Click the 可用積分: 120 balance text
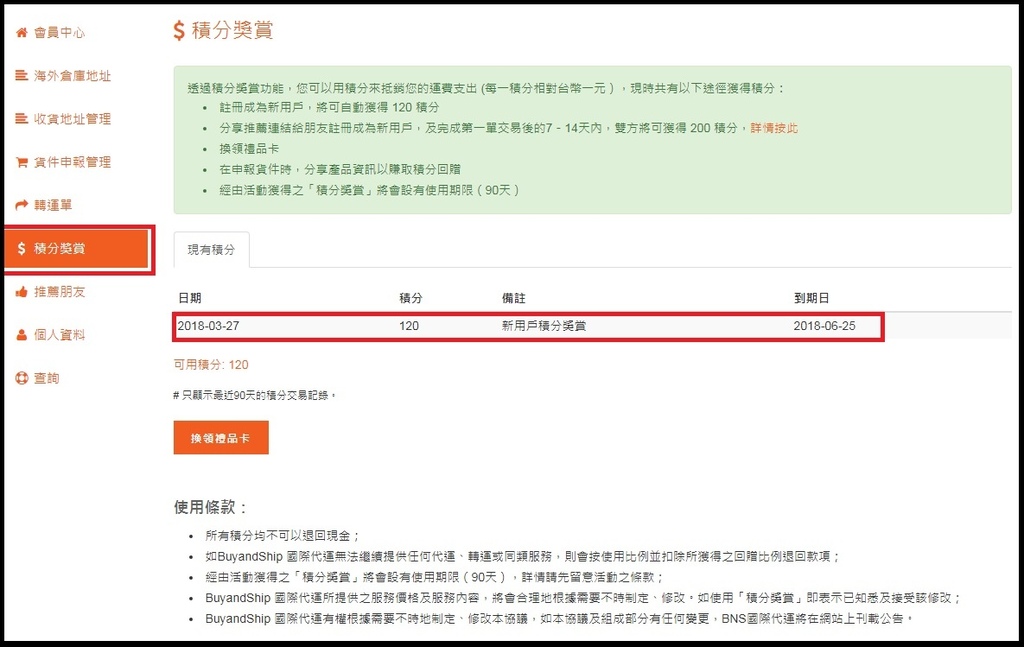Viewport: 1024px width, 647px height. point(211,365)
